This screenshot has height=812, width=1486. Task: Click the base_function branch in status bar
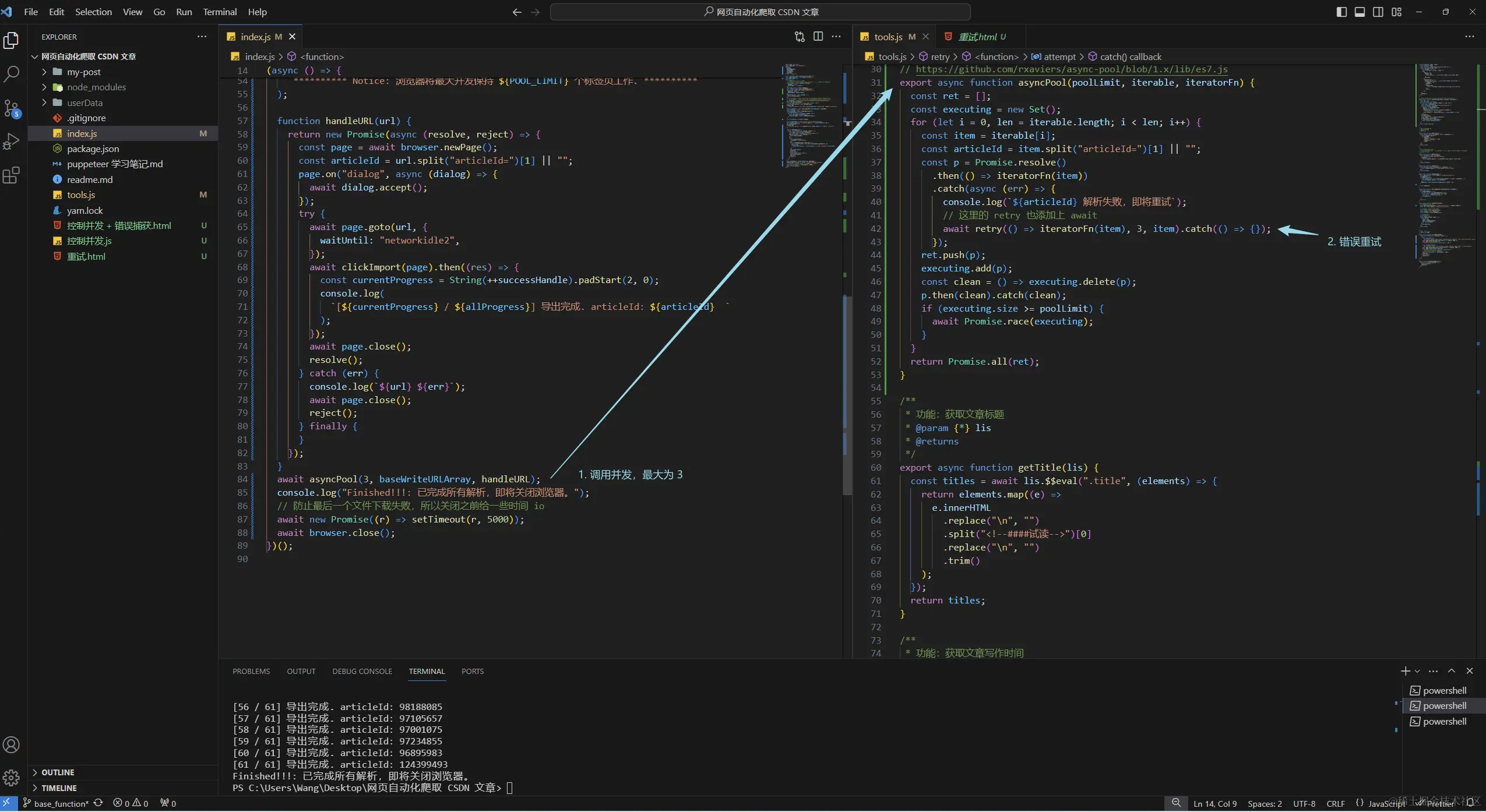61,804
